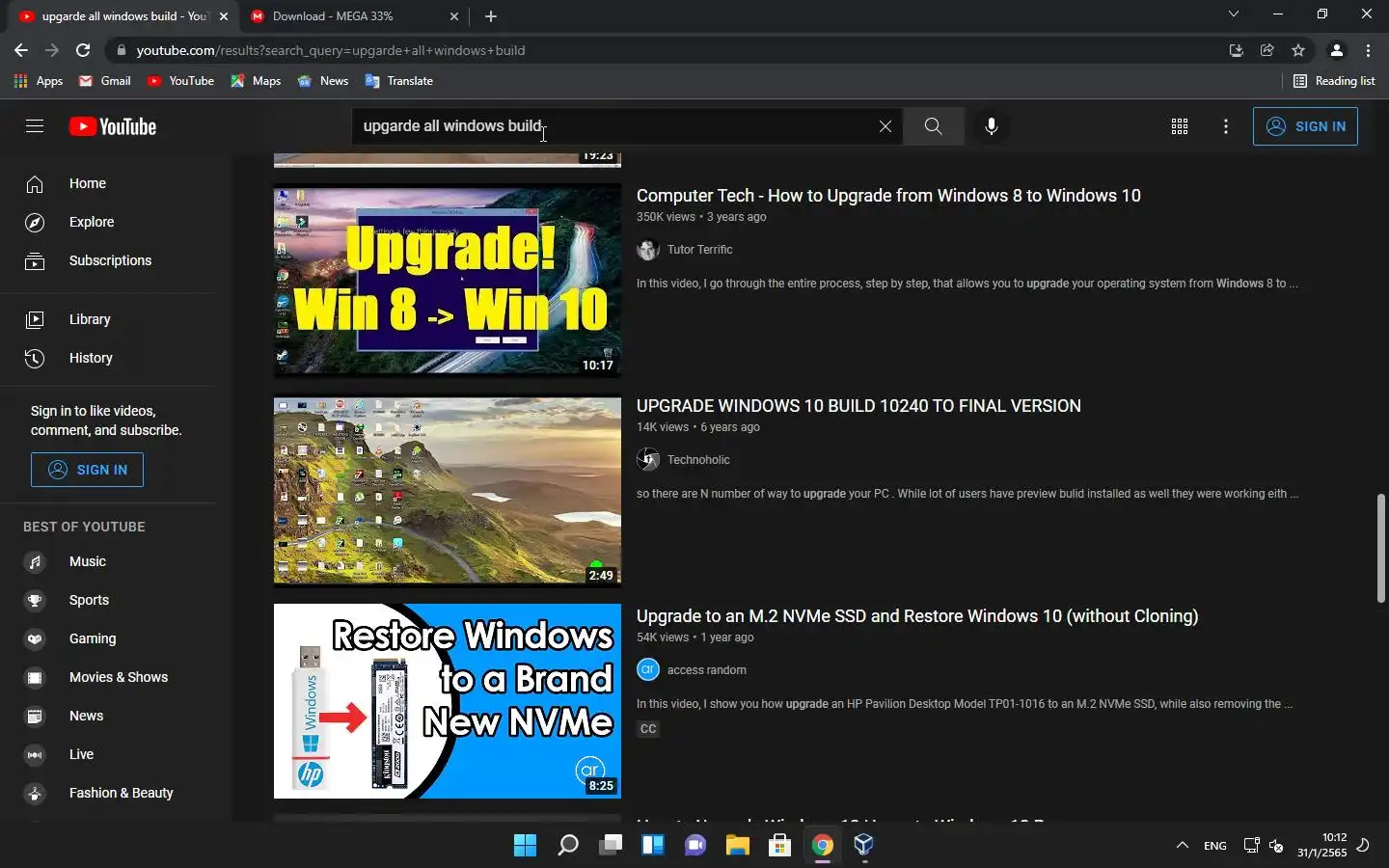Open Apps bookmark shortcut

[x=39, y=81]
